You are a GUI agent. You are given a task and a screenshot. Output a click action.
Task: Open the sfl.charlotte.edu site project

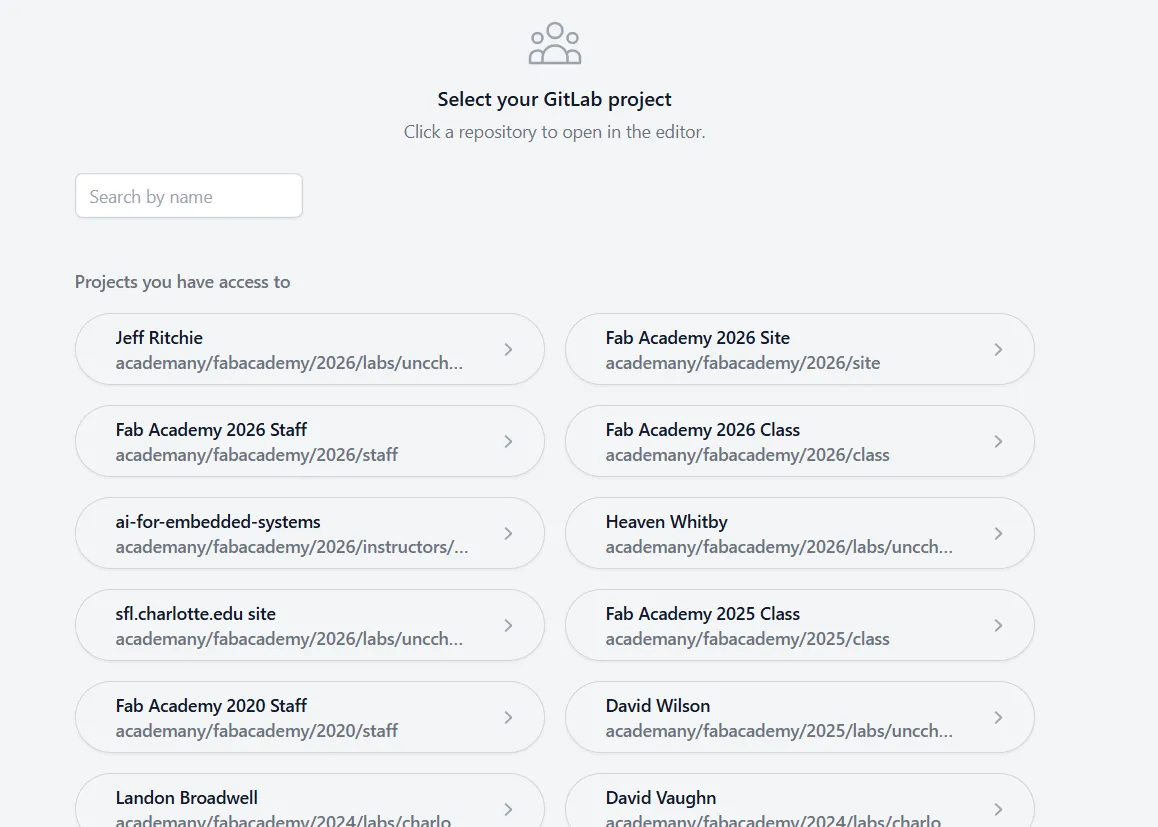click(290, 626)
